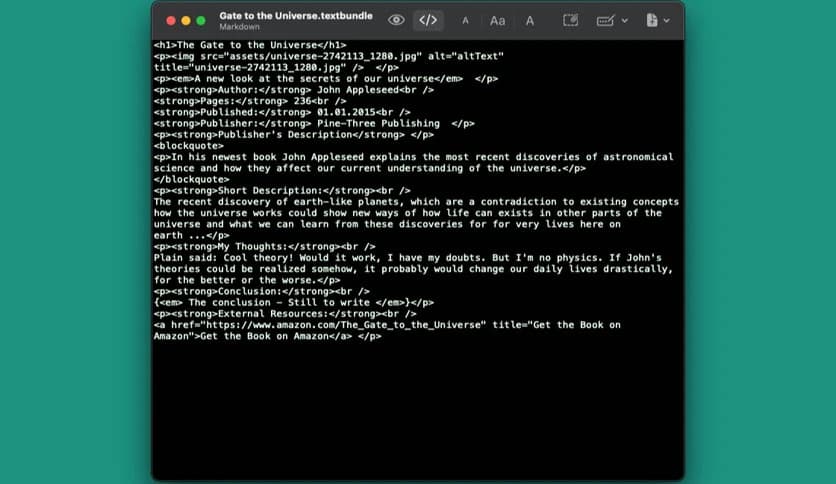Click the amazon.com href URL text
The height and width of the screenshot is (484, 836).
point(343,325)
